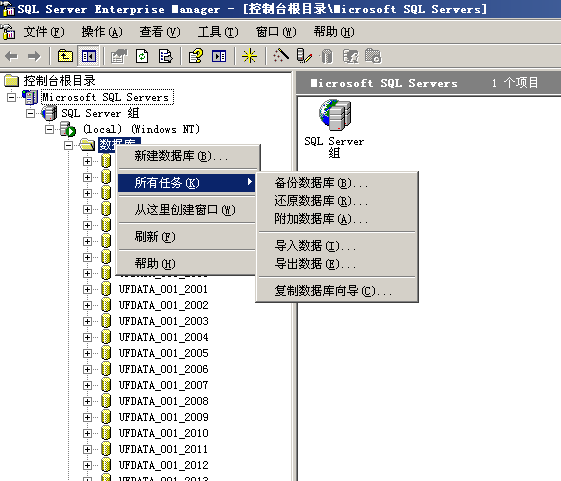Click the (local) server running icon

pos(68,129)
